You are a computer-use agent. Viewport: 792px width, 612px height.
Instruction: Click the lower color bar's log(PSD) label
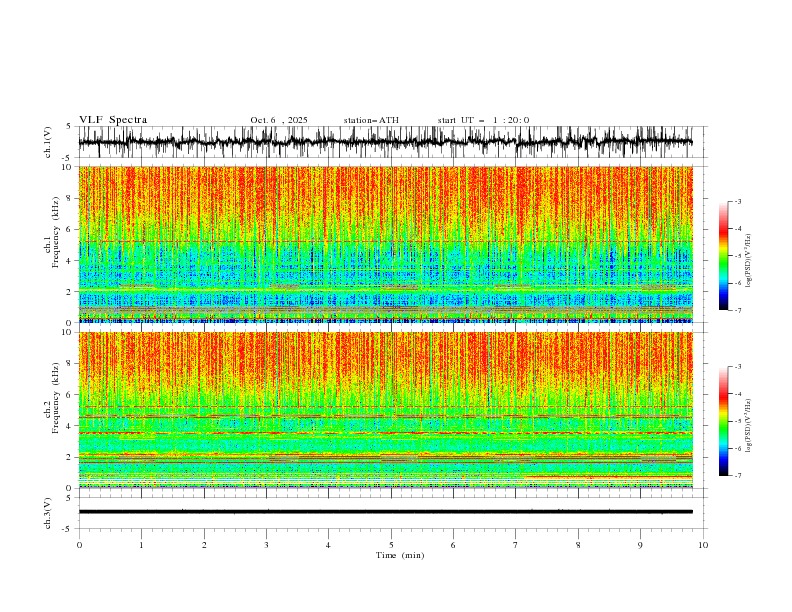pyautogui.click(x=748, y=426)
